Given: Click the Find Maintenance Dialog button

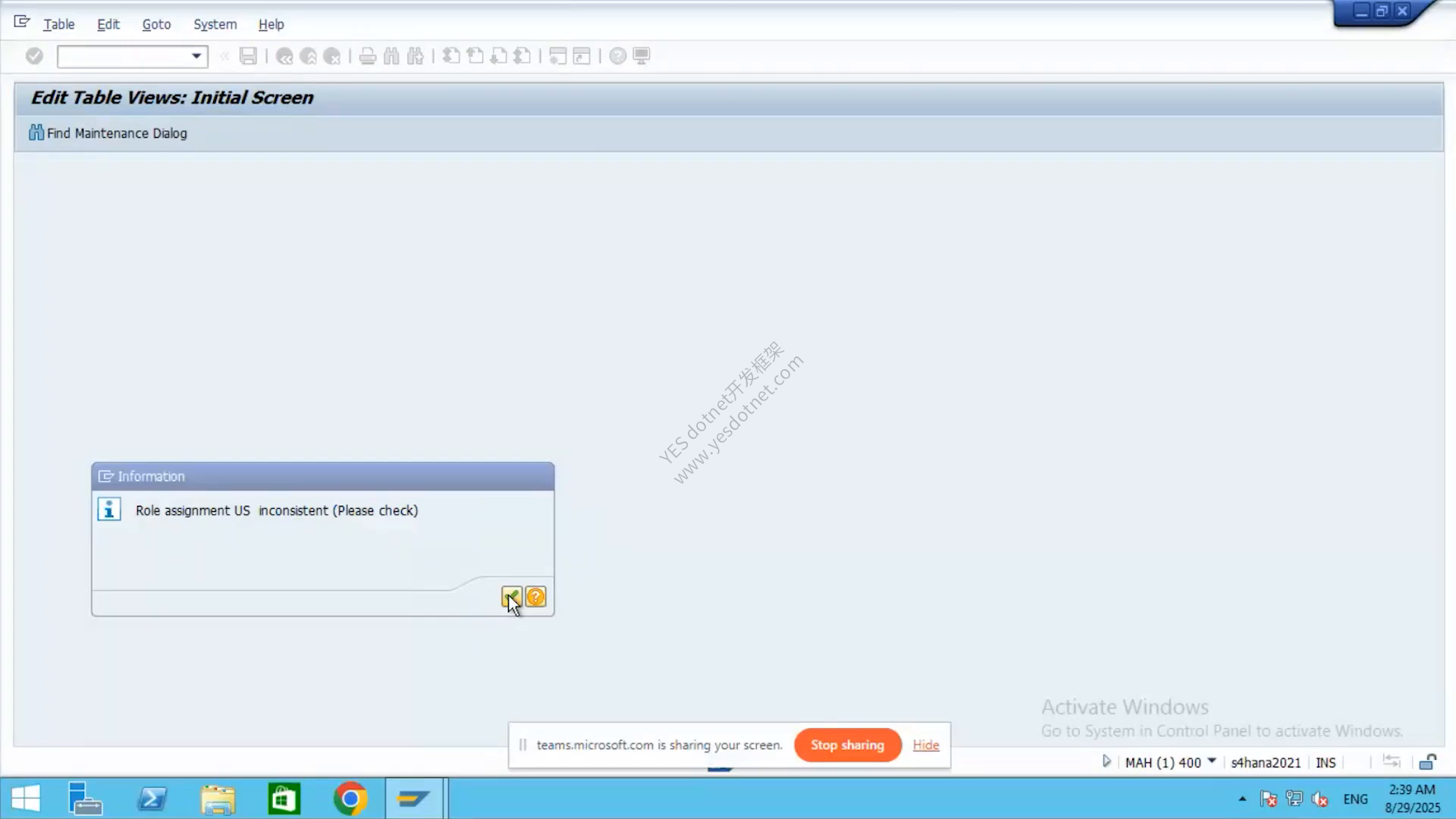Looking at the screenshot, I should pos(108,133).
